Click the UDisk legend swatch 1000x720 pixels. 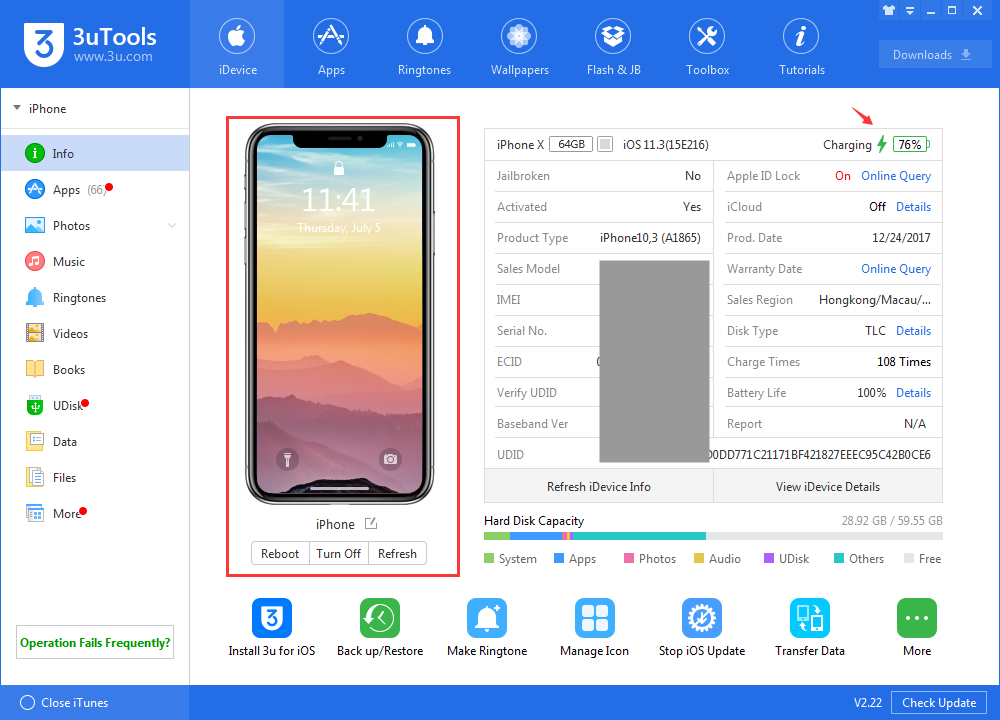click(769, 559)
